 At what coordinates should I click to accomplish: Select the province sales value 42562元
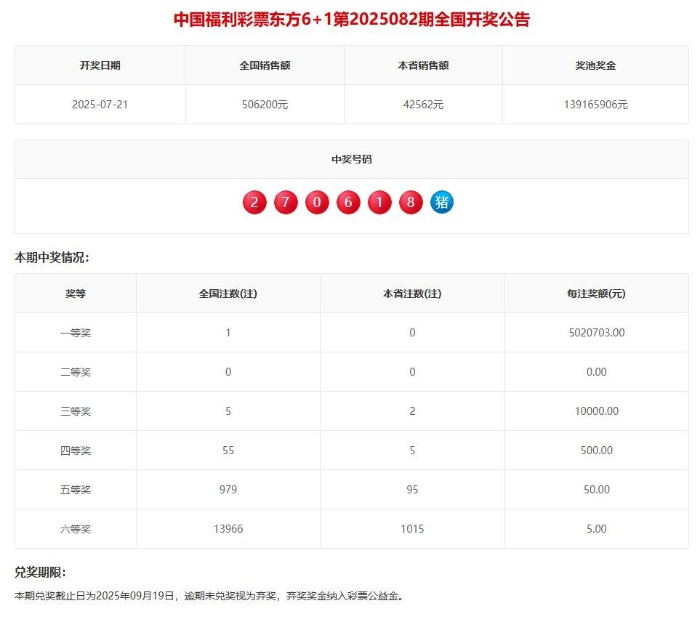point(423,104)
